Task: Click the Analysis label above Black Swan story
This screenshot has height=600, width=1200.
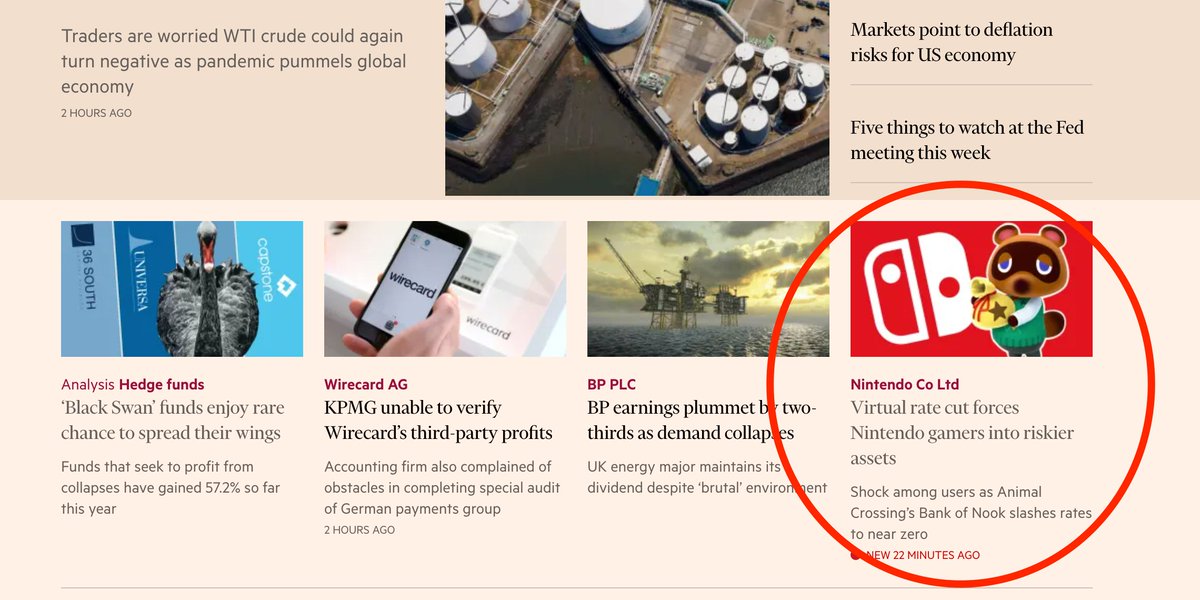Action: pos(88,384)
